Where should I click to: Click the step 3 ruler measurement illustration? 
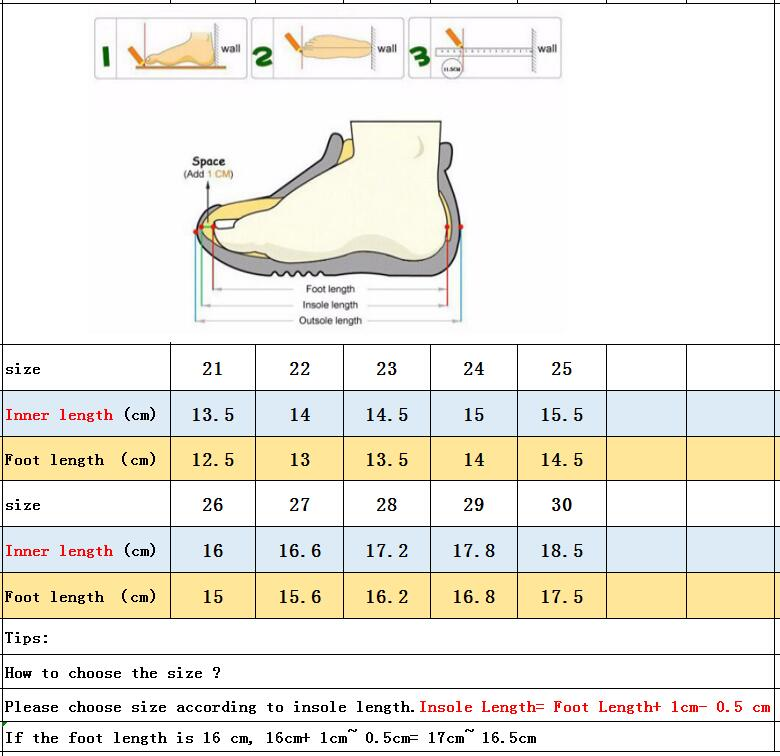pyautogui.click(x=496, y=47)
